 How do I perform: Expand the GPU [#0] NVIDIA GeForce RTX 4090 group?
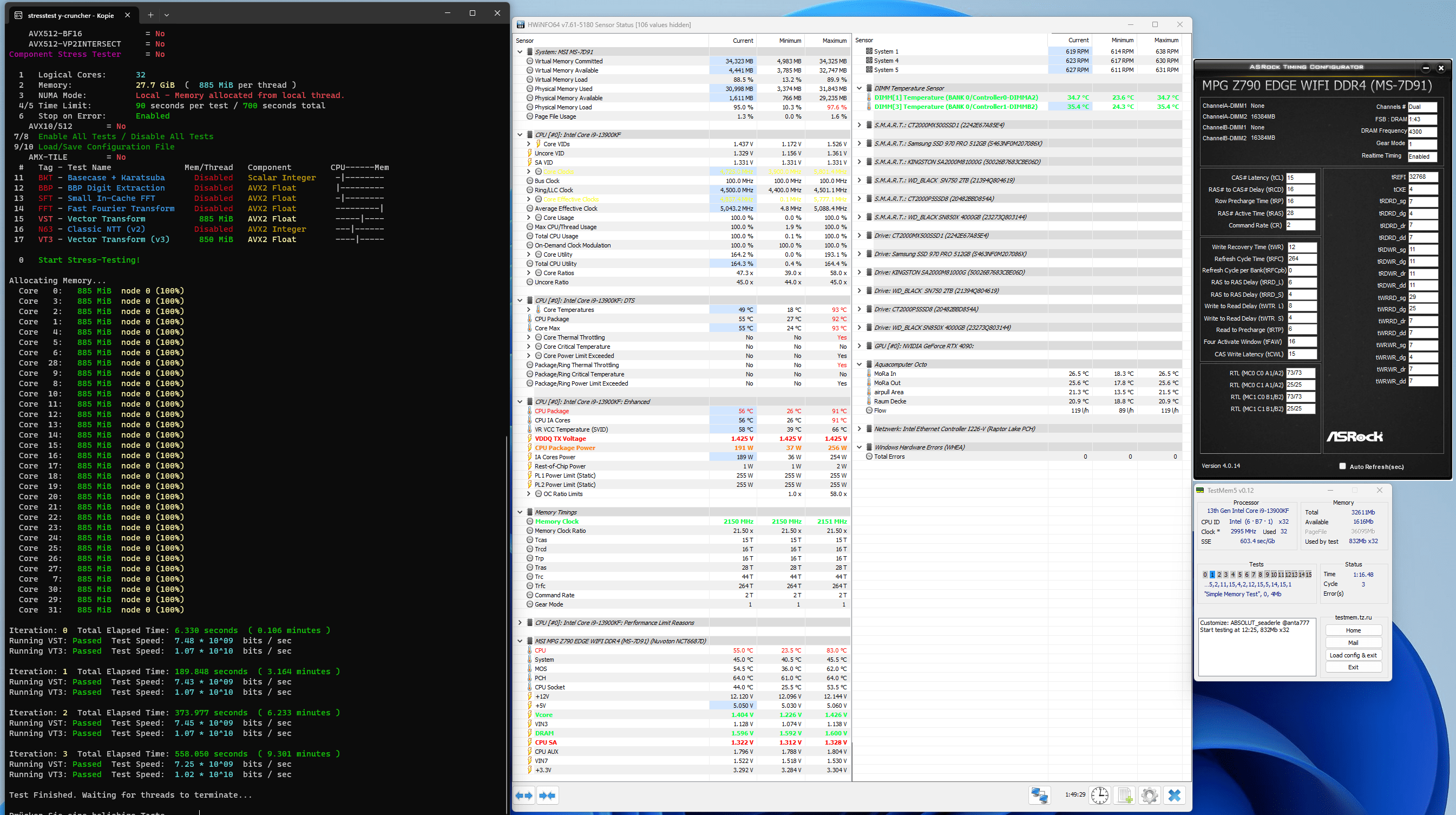(x=860, y=346)
